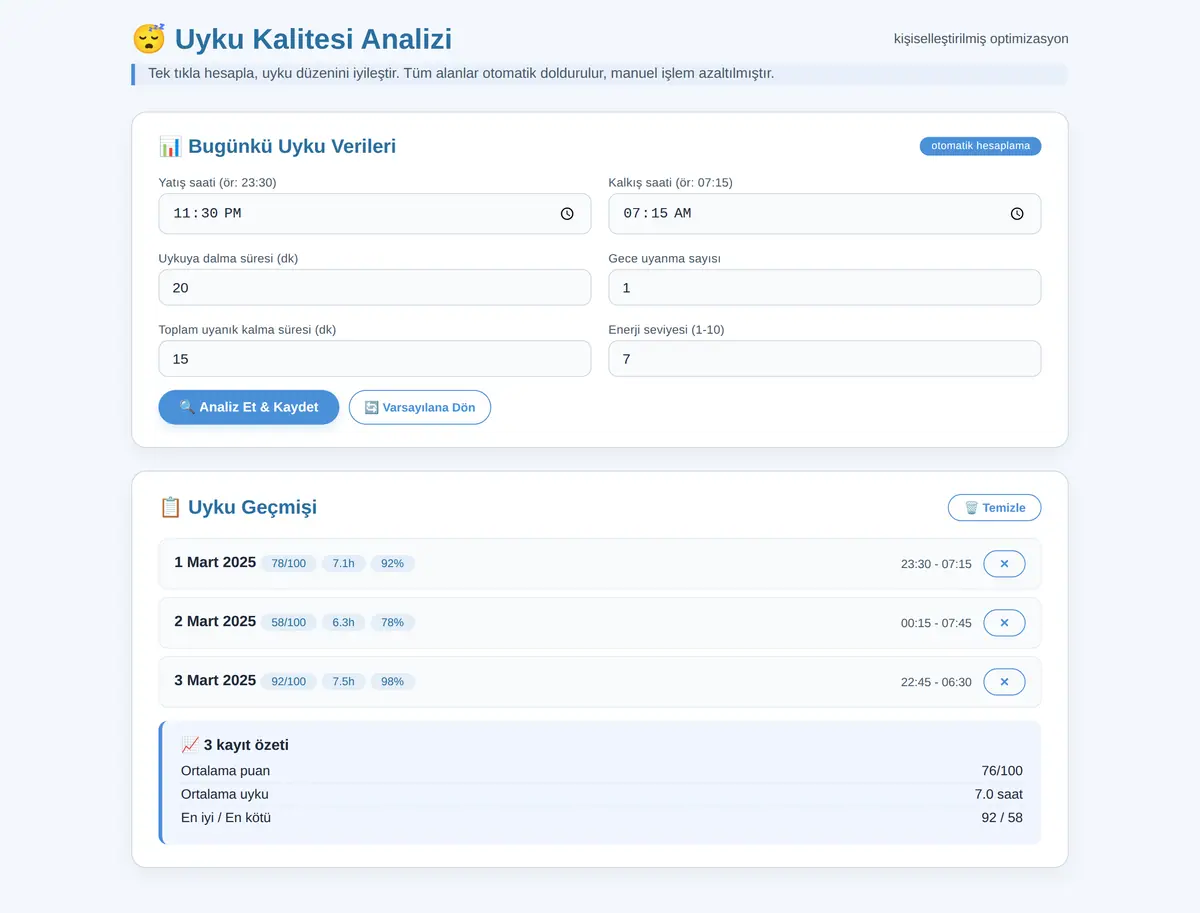This screenshot has width=1200, height=913.
Task: Open the wake-up time clock picker icon
Action: pos(1017,214)
